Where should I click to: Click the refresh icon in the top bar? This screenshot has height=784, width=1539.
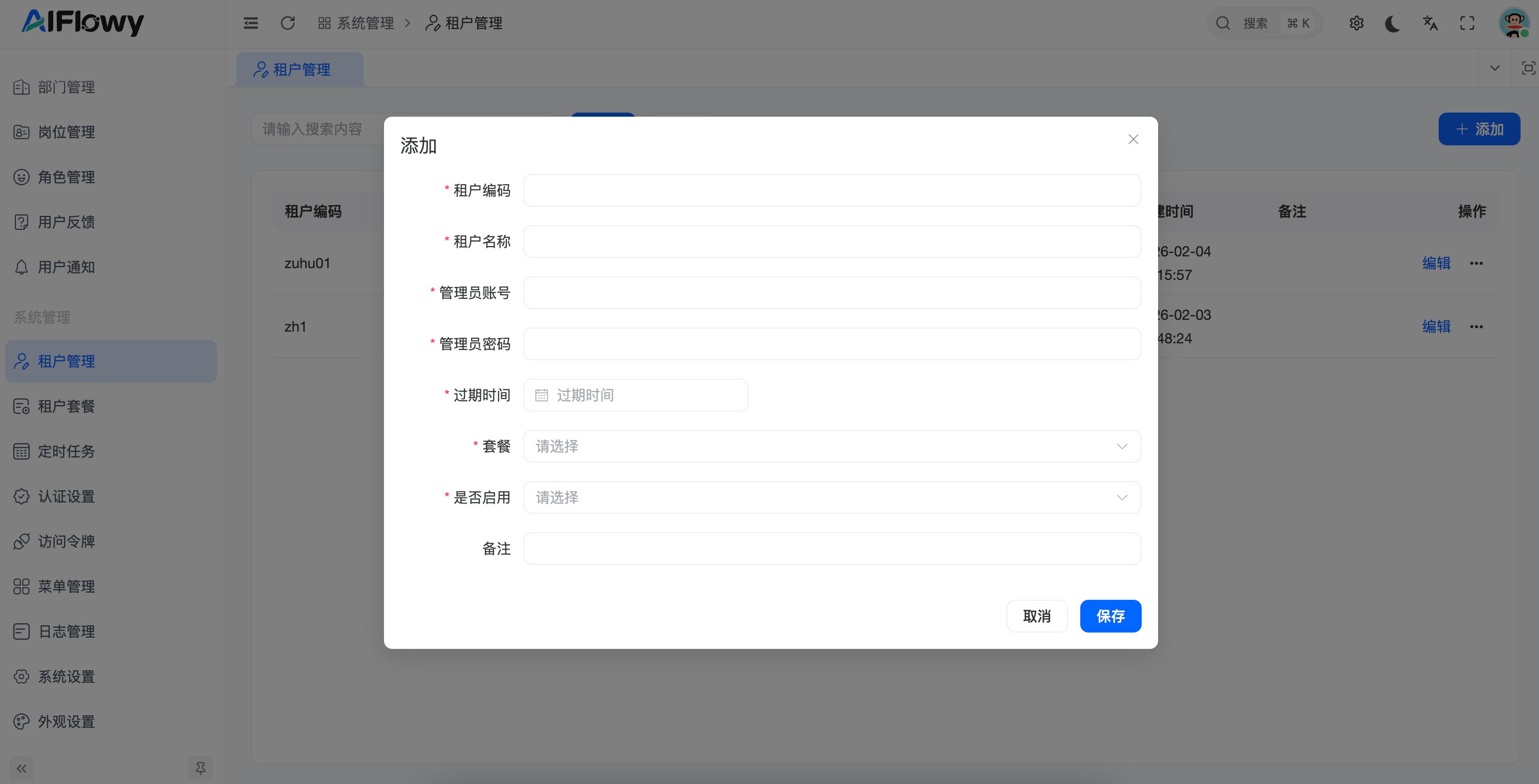(x=287, y=24)
